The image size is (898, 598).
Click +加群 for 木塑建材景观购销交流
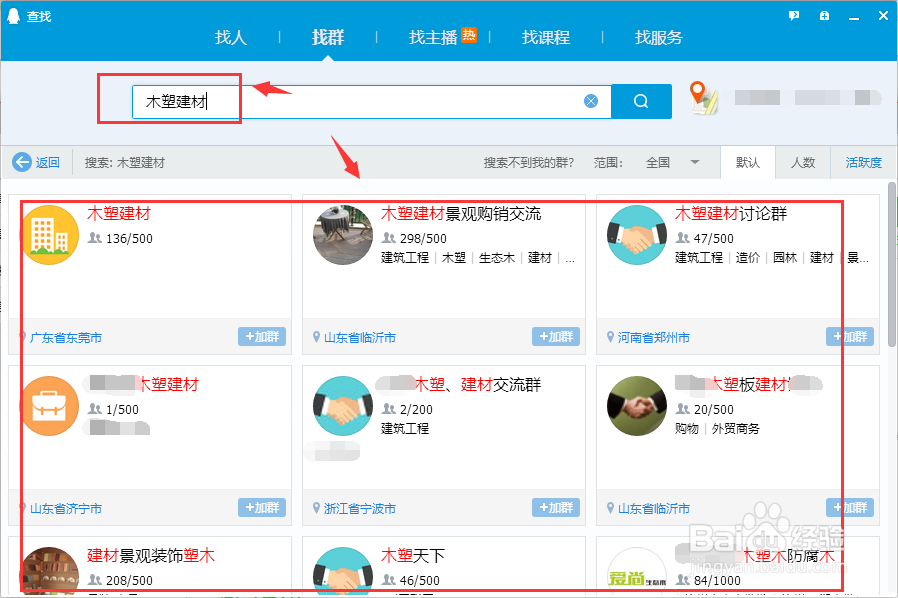click(556, 336)
